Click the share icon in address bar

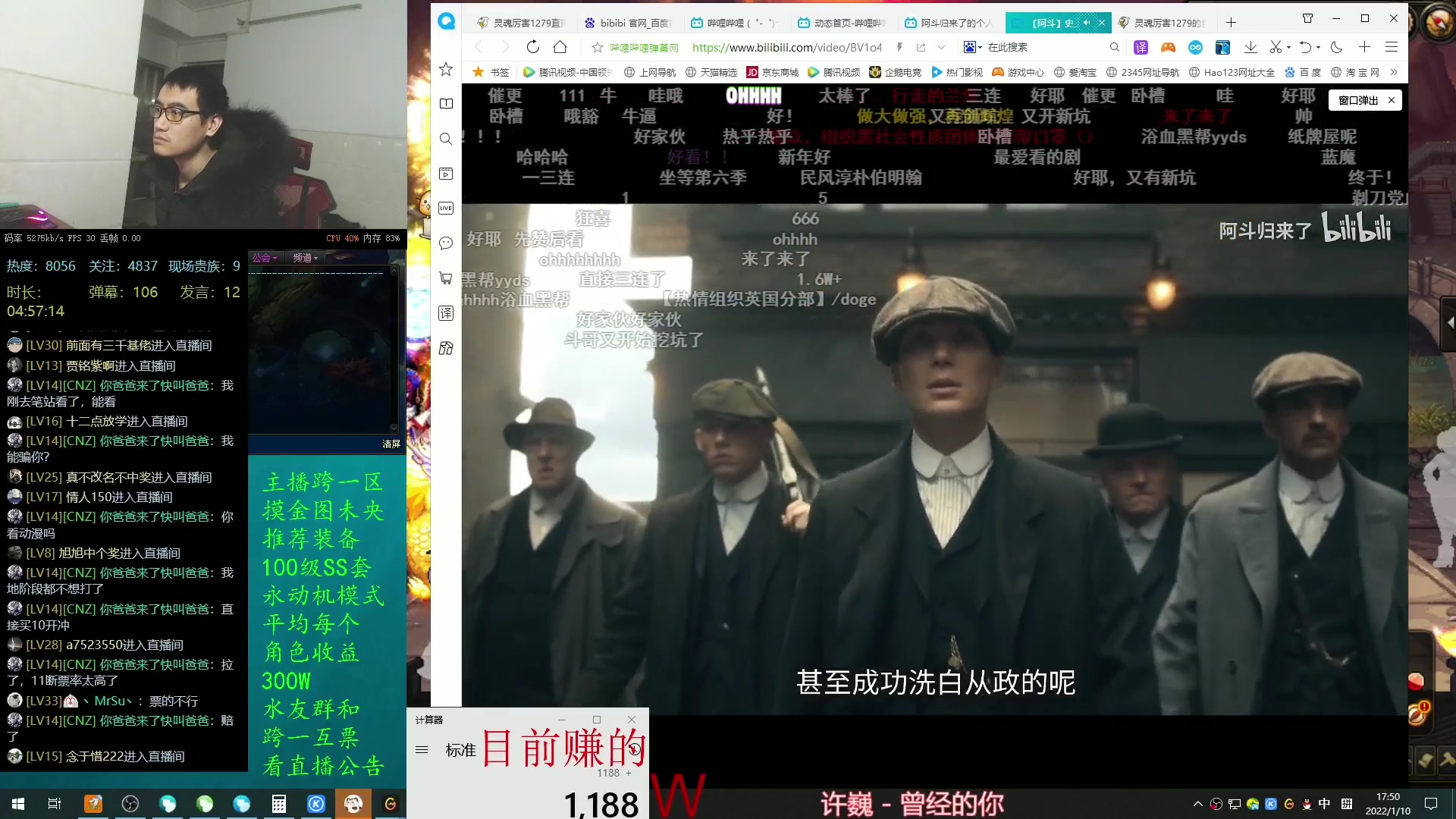coord(921,47)
